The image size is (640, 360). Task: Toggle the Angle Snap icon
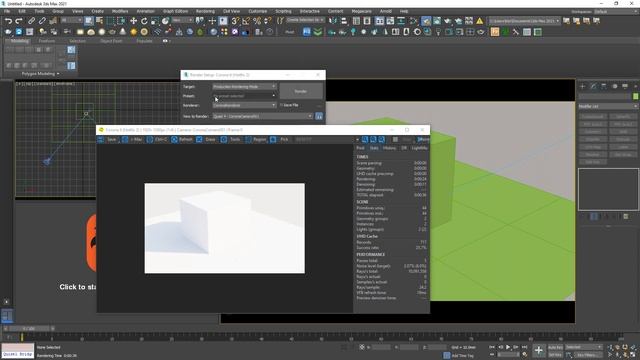click(x=246, y=21)
